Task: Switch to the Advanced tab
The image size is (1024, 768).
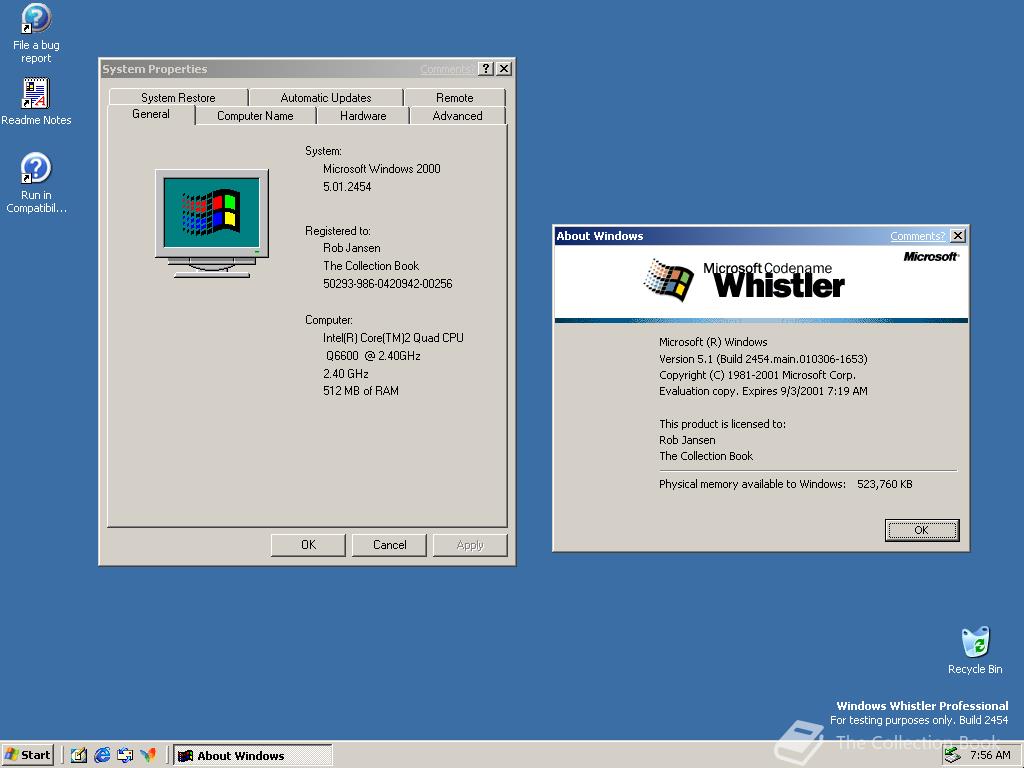Action: click(457, 116)
